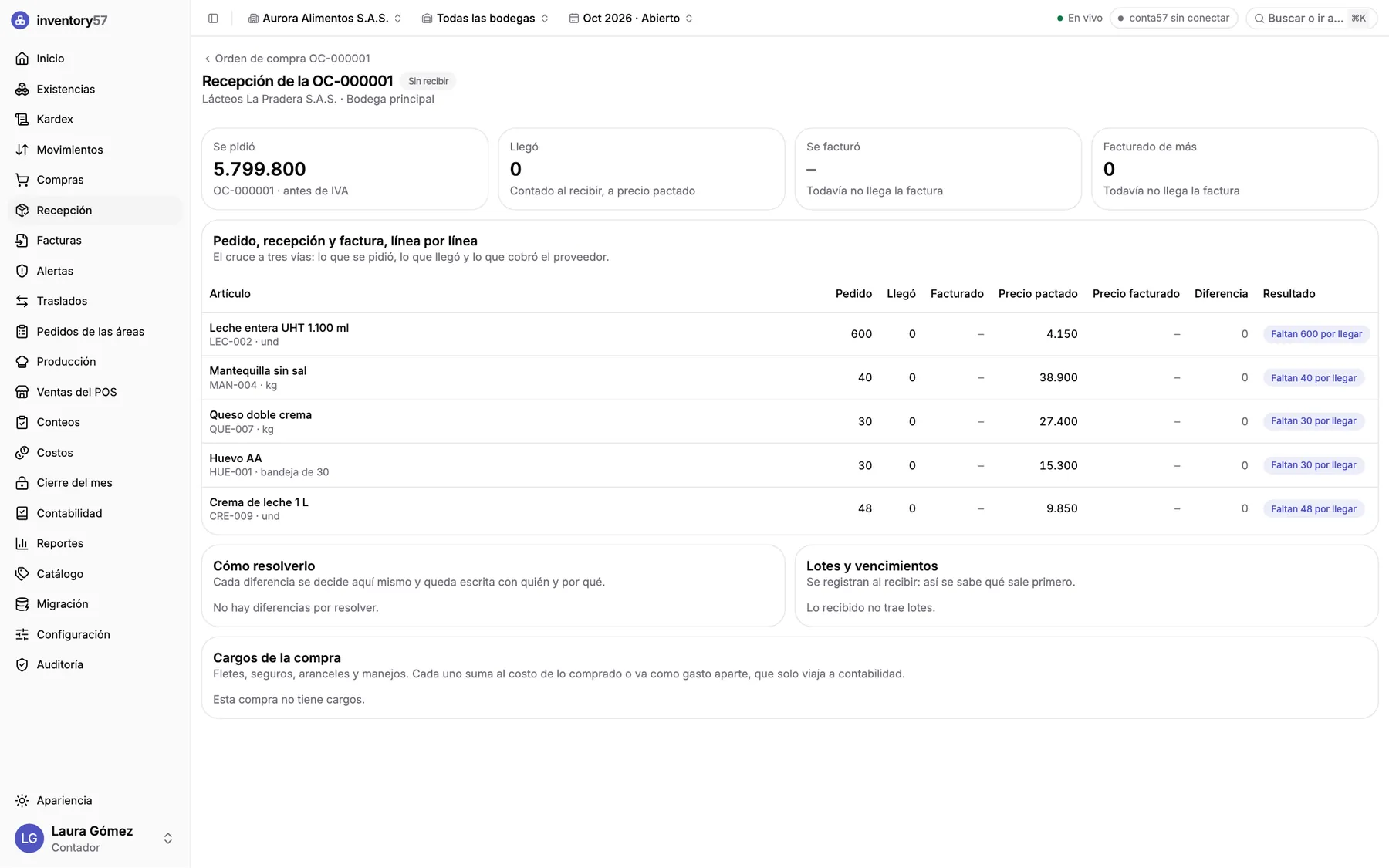The image size is (1389, 868).
Task: Click the Precio pactado column header
Action: pos(1037,294)
